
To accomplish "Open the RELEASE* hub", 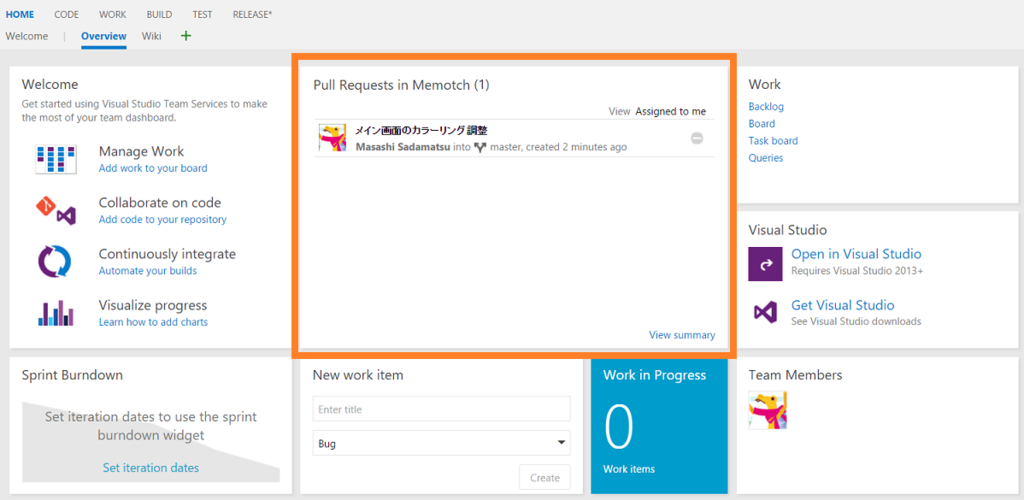I will click(252, 14).
